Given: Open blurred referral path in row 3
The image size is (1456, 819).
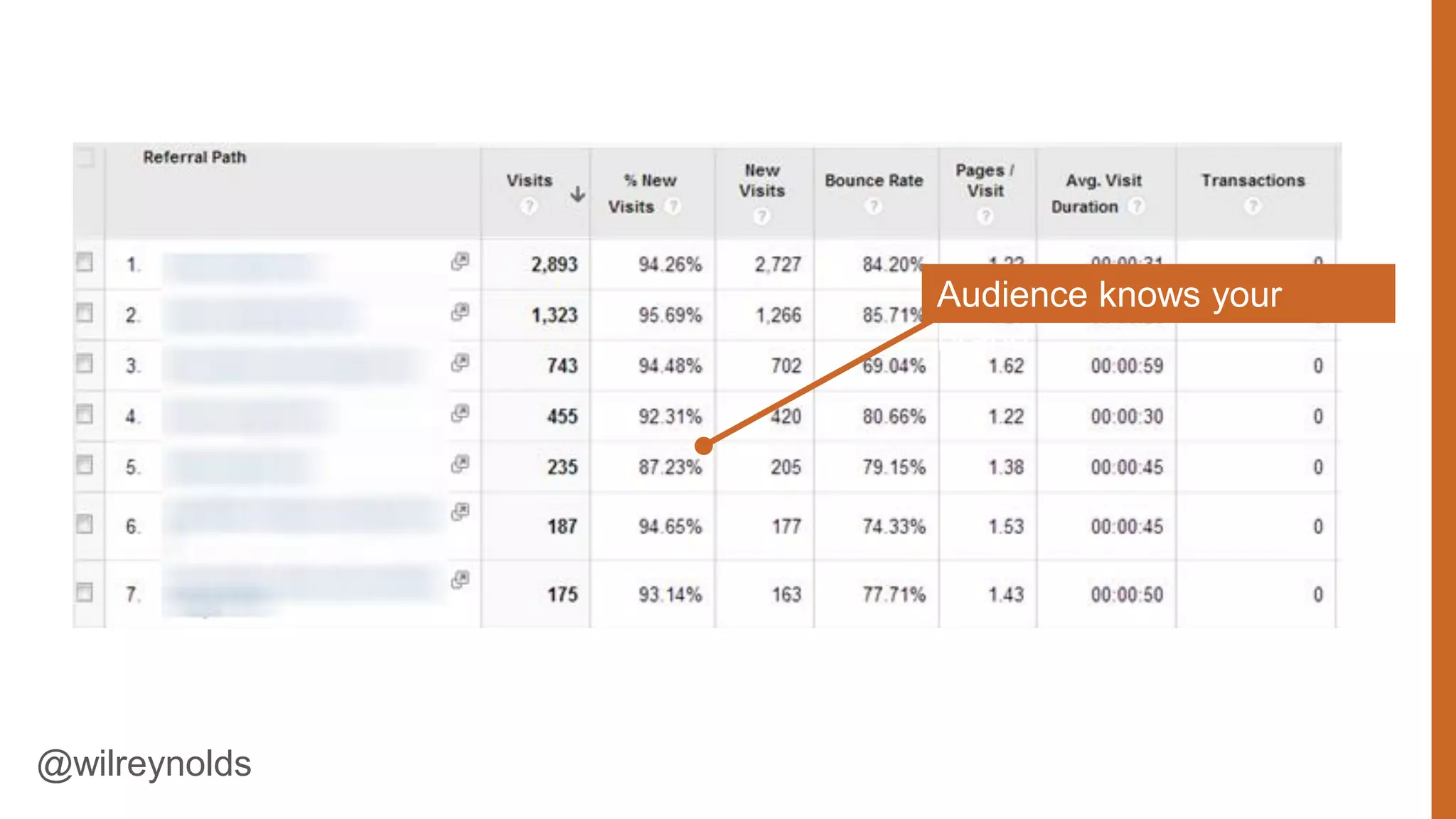Looking at the screenshot, I should (295, 365).
